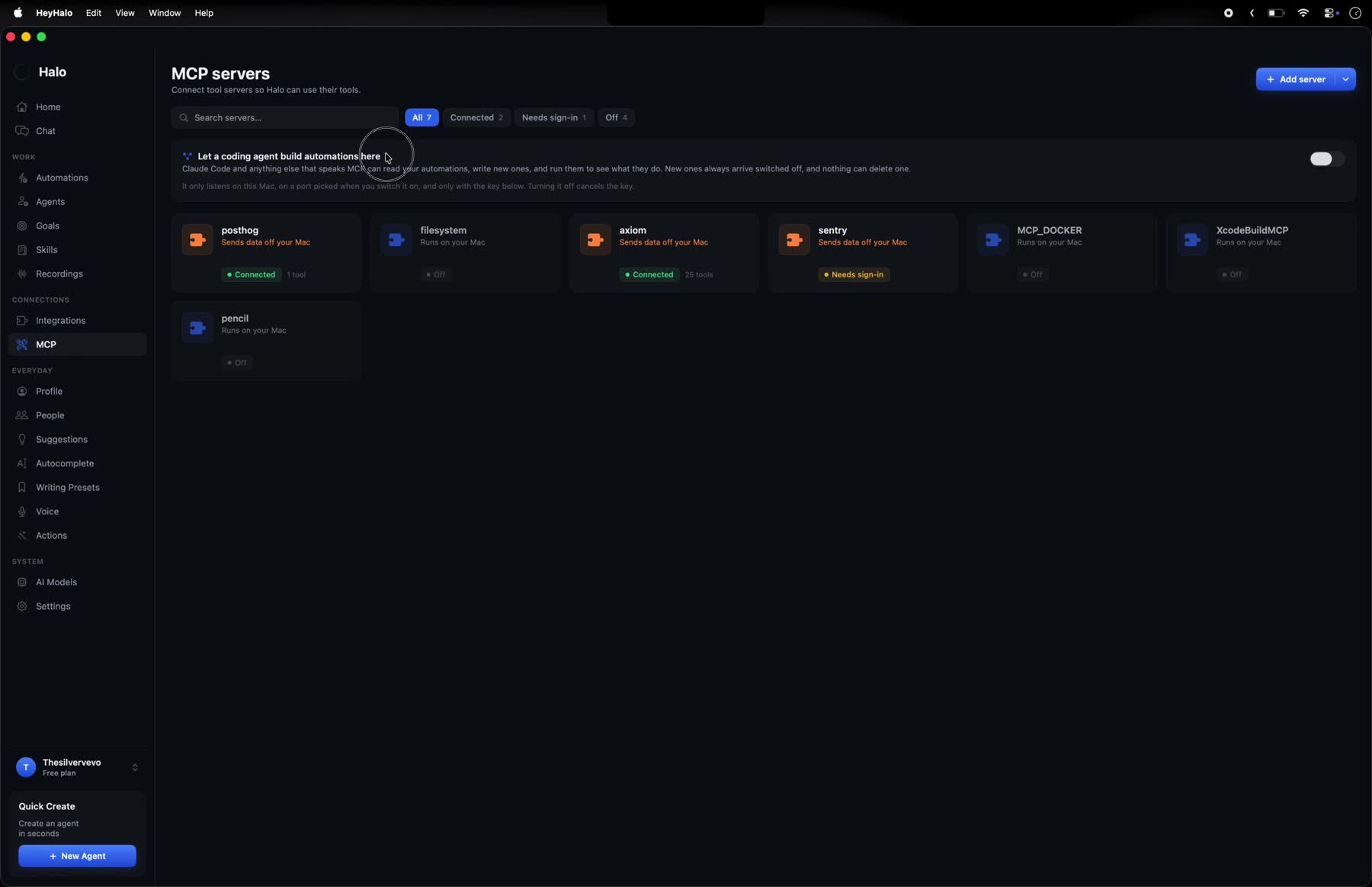Open the Window menu
This screenshot has height=887, width=1372.
point(165,13)
